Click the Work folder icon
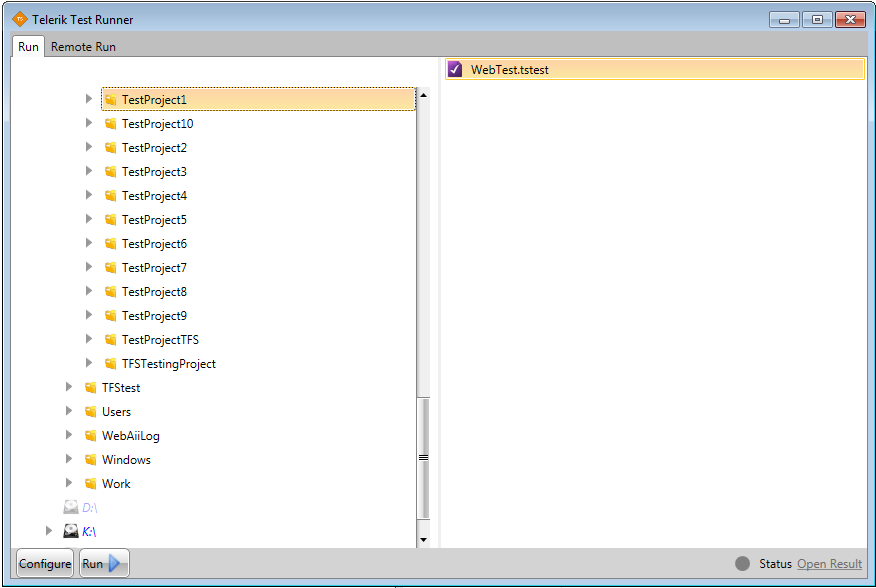Image resolution: width=876 pixels, height=588 pixels. 91,484
